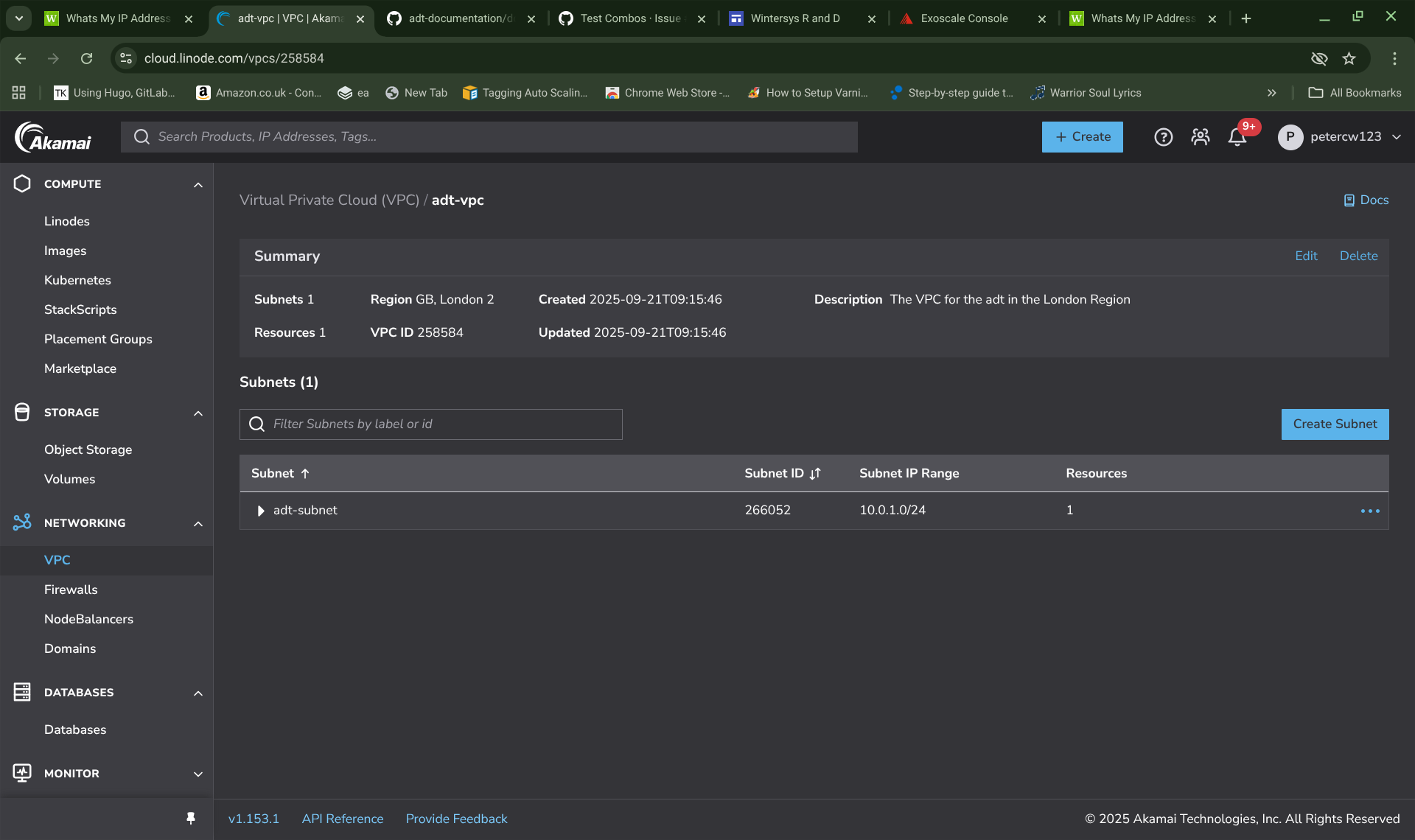Viewport: 1415px width, 840px height.
Task: Expand the adt-subnet row
Action: pos(260,511)
